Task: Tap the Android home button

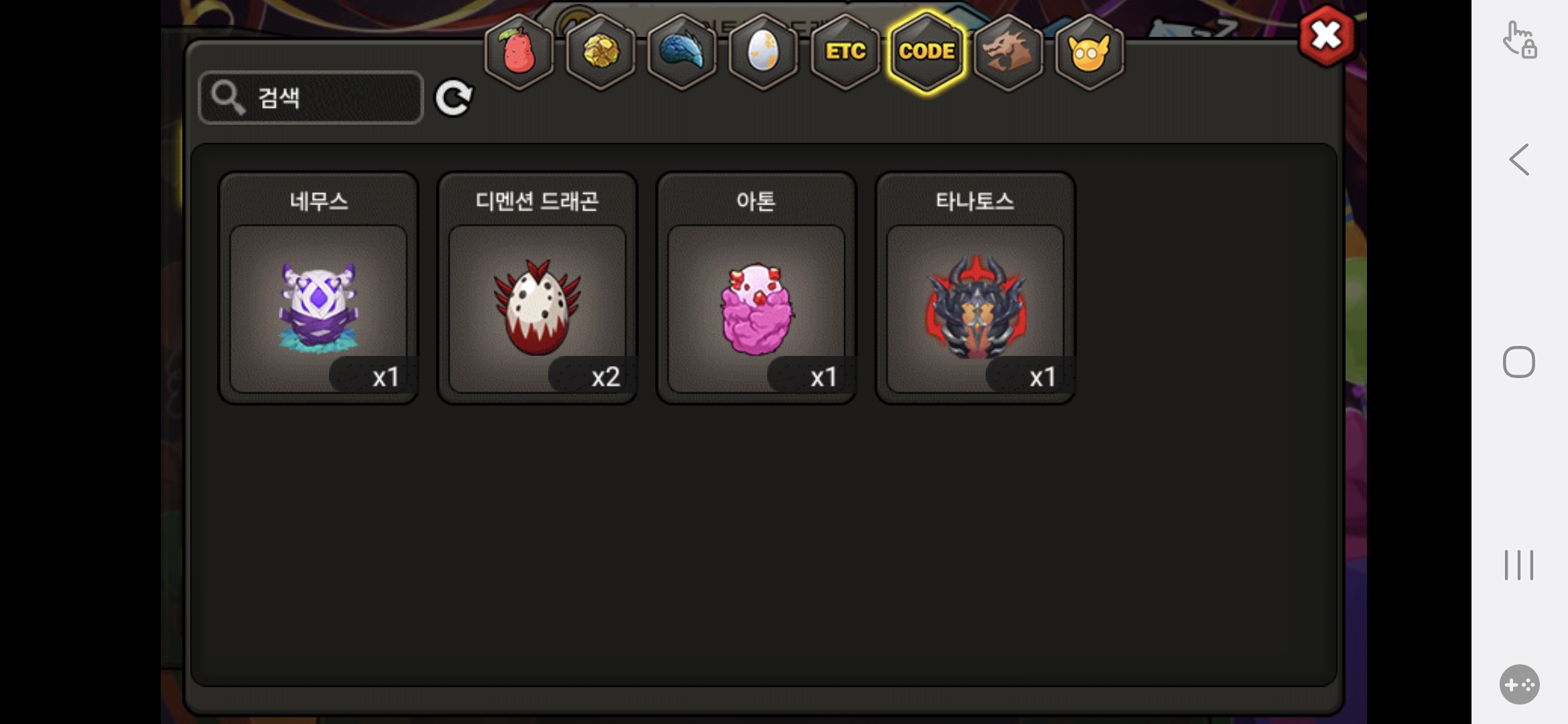Action: (x=1519, y=363)
